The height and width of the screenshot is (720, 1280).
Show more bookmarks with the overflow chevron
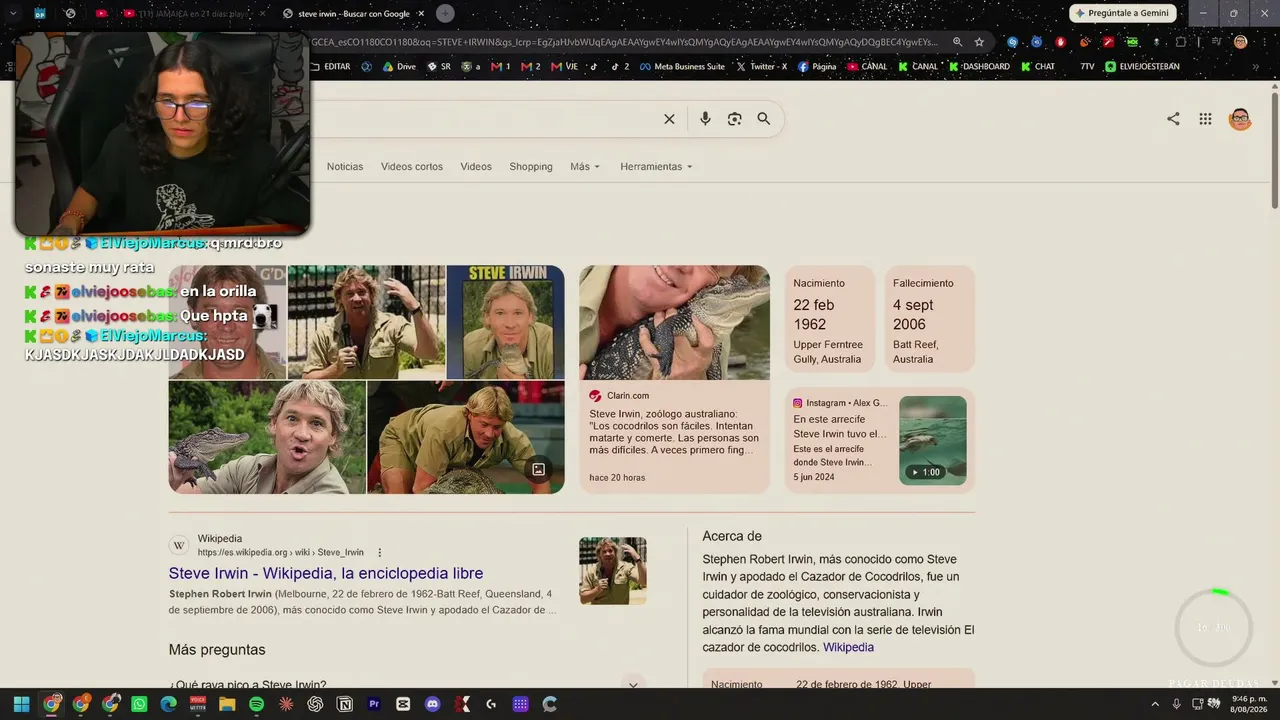(1255, 67)
